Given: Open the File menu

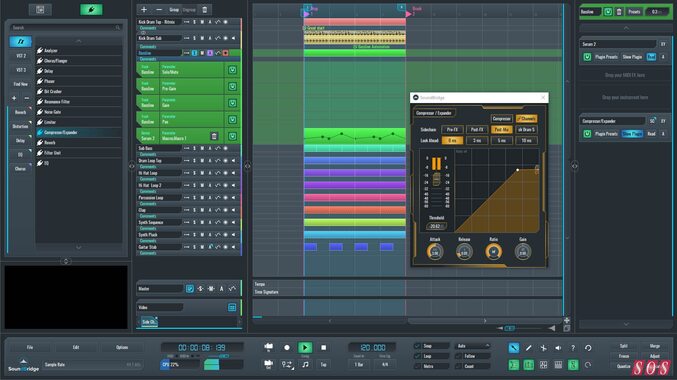Looking at the screenshot, I should point(30,347).
